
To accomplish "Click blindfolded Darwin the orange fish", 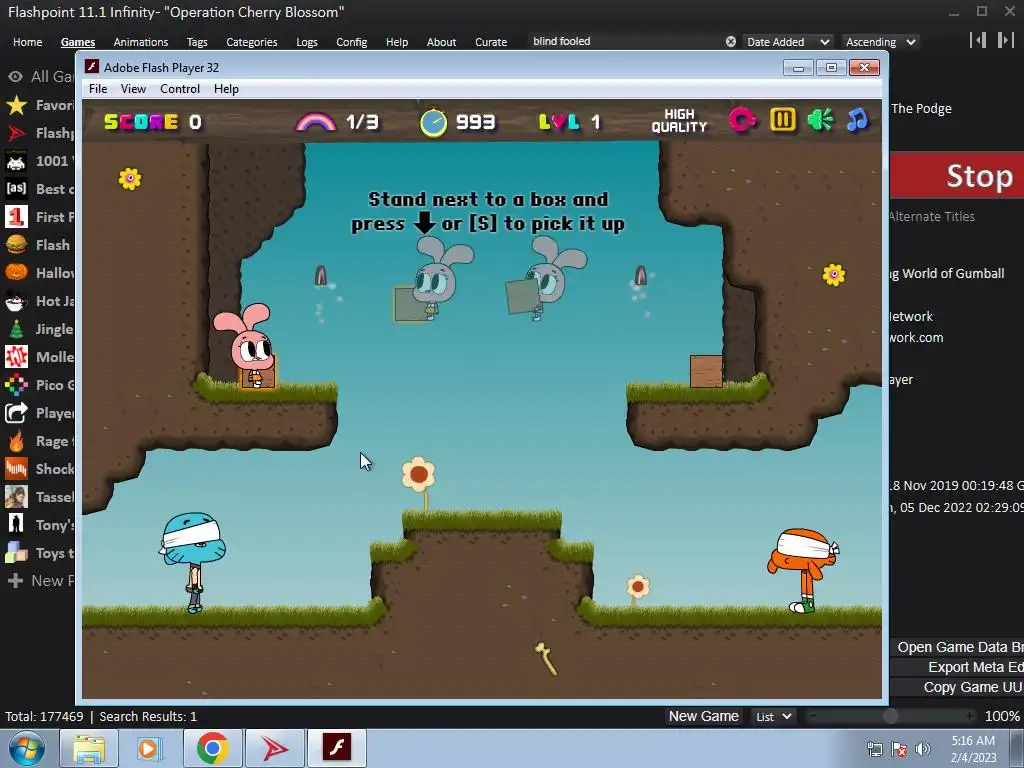I will tap(803, 569).
